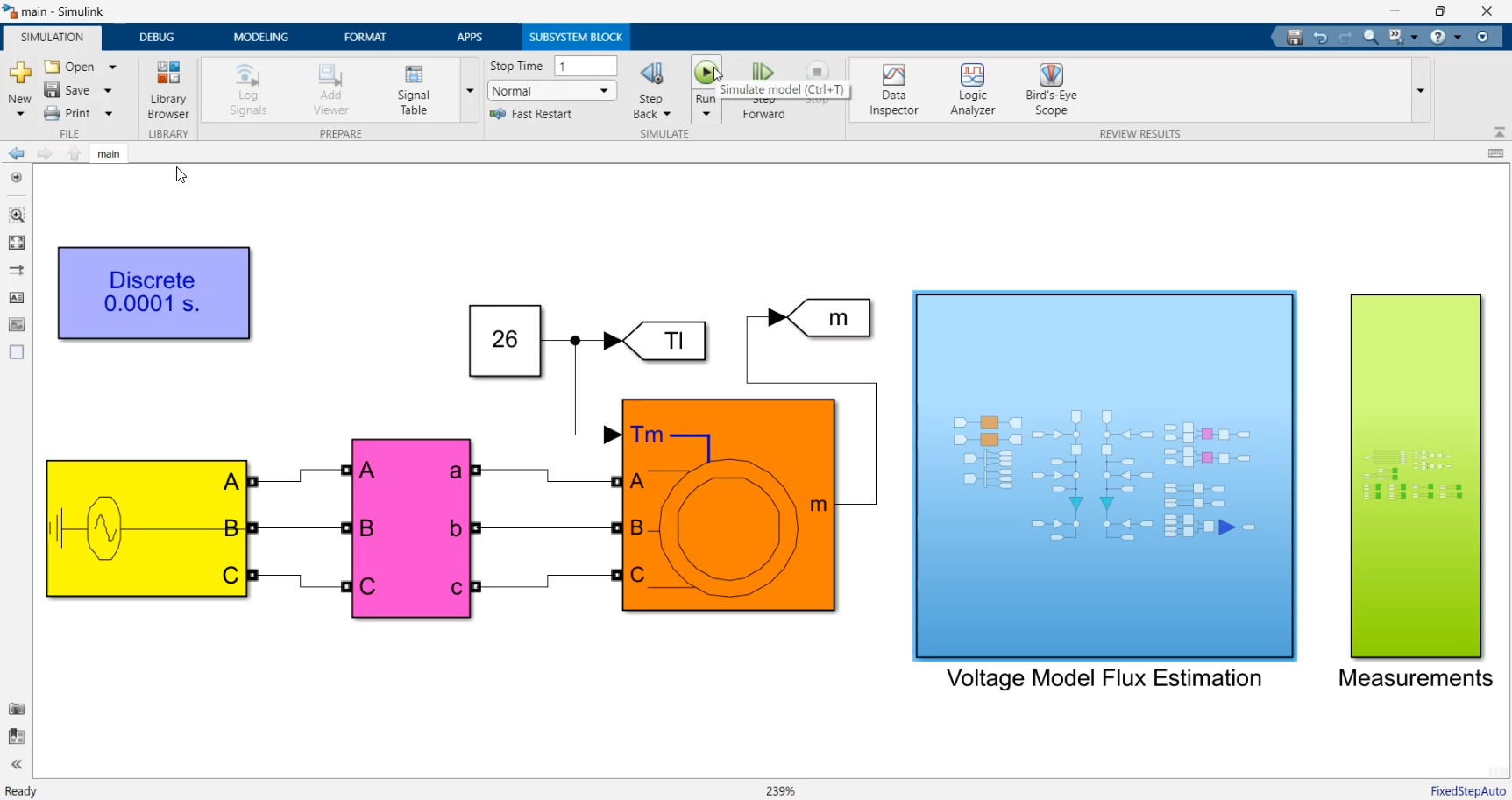Click the 239% zoom level in status bar

[x=780, y=791]
